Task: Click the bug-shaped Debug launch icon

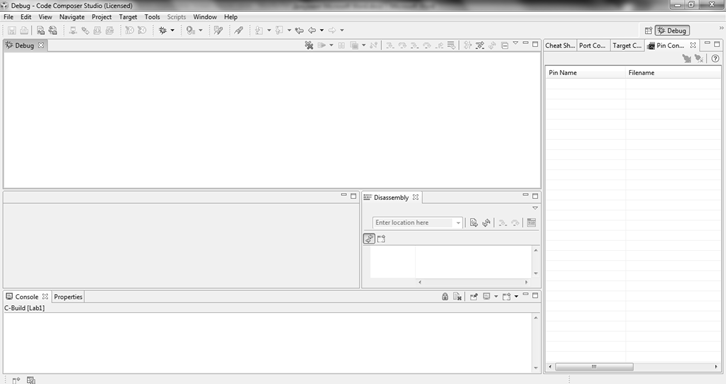Action: (163, 31)
